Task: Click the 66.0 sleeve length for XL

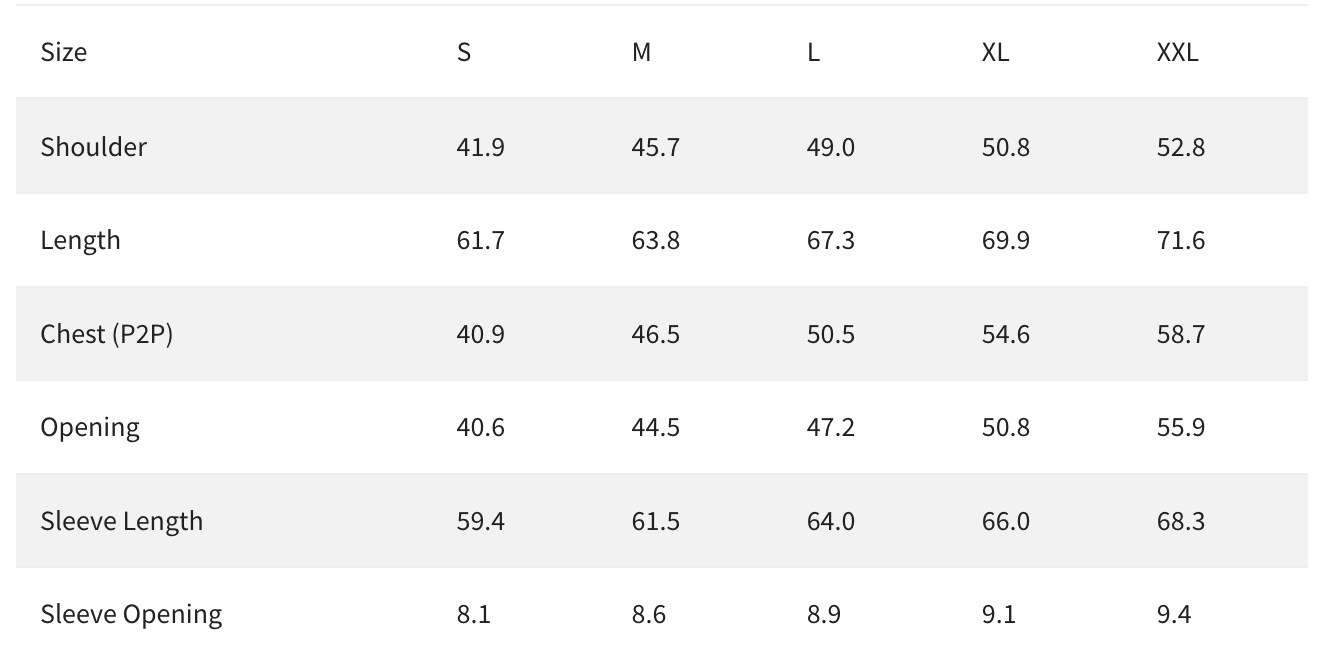Action: click(1006, 521)
